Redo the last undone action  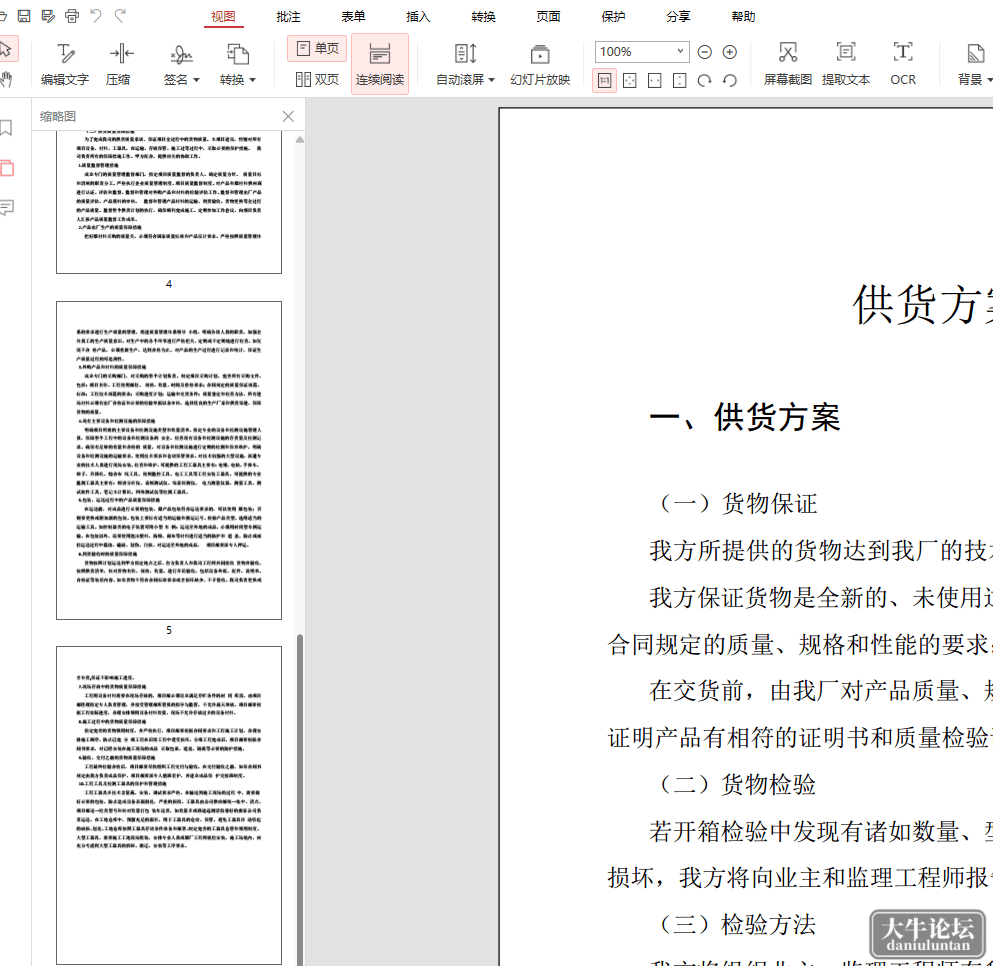click(x=120, y=15)
